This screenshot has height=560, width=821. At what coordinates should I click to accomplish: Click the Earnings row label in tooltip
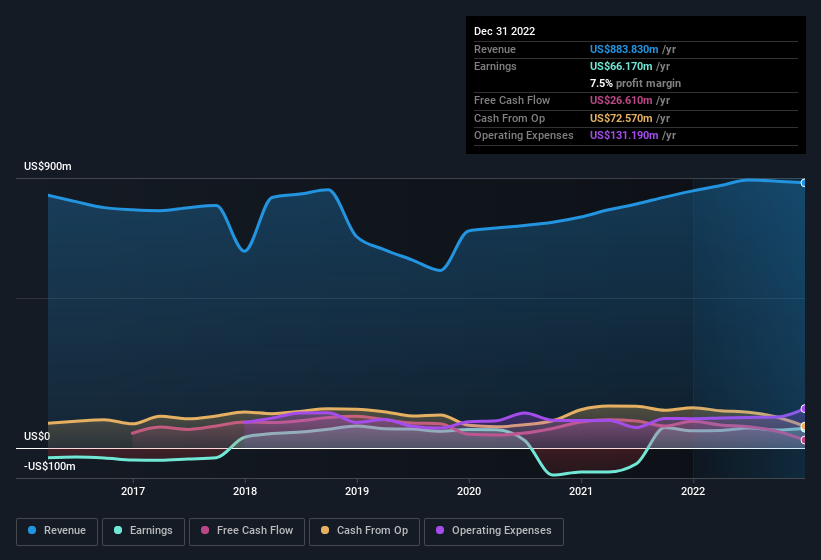(495, 66)
